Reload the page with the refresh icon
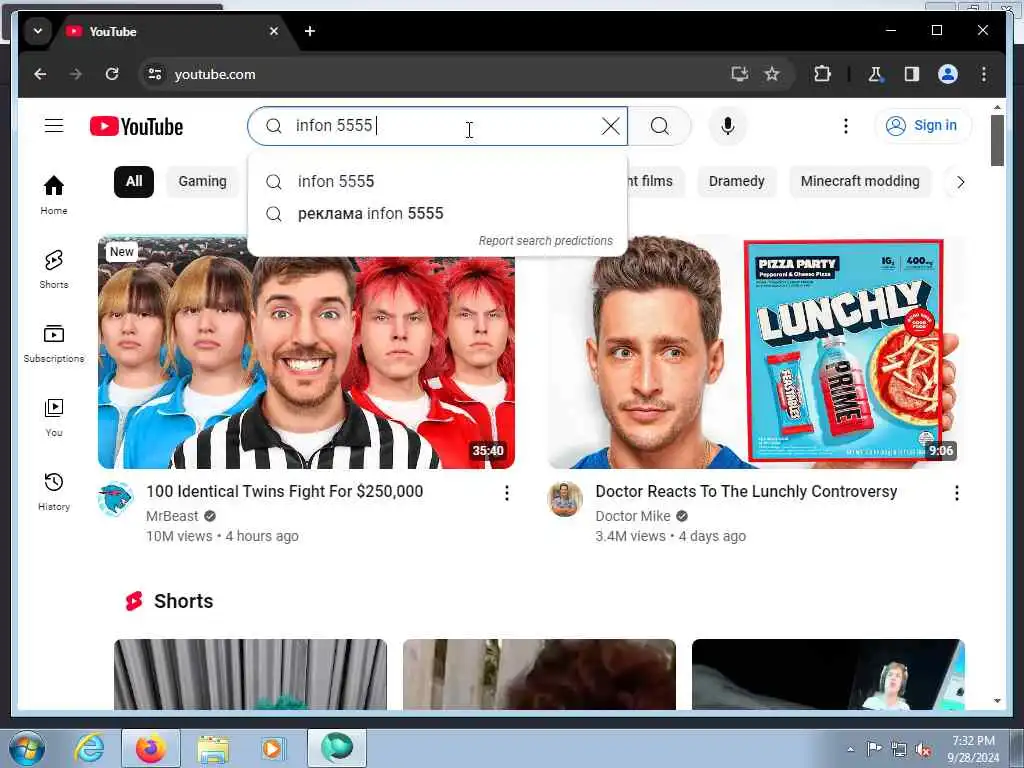The image size is (1024, 768). (x=112, y=74)
